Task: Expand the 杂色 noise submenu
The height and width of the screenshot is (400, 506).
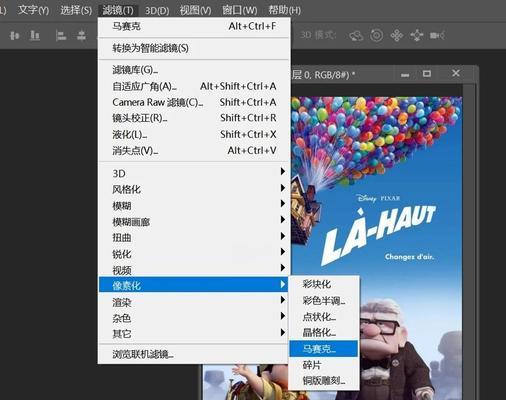Action: click(194, 318)
